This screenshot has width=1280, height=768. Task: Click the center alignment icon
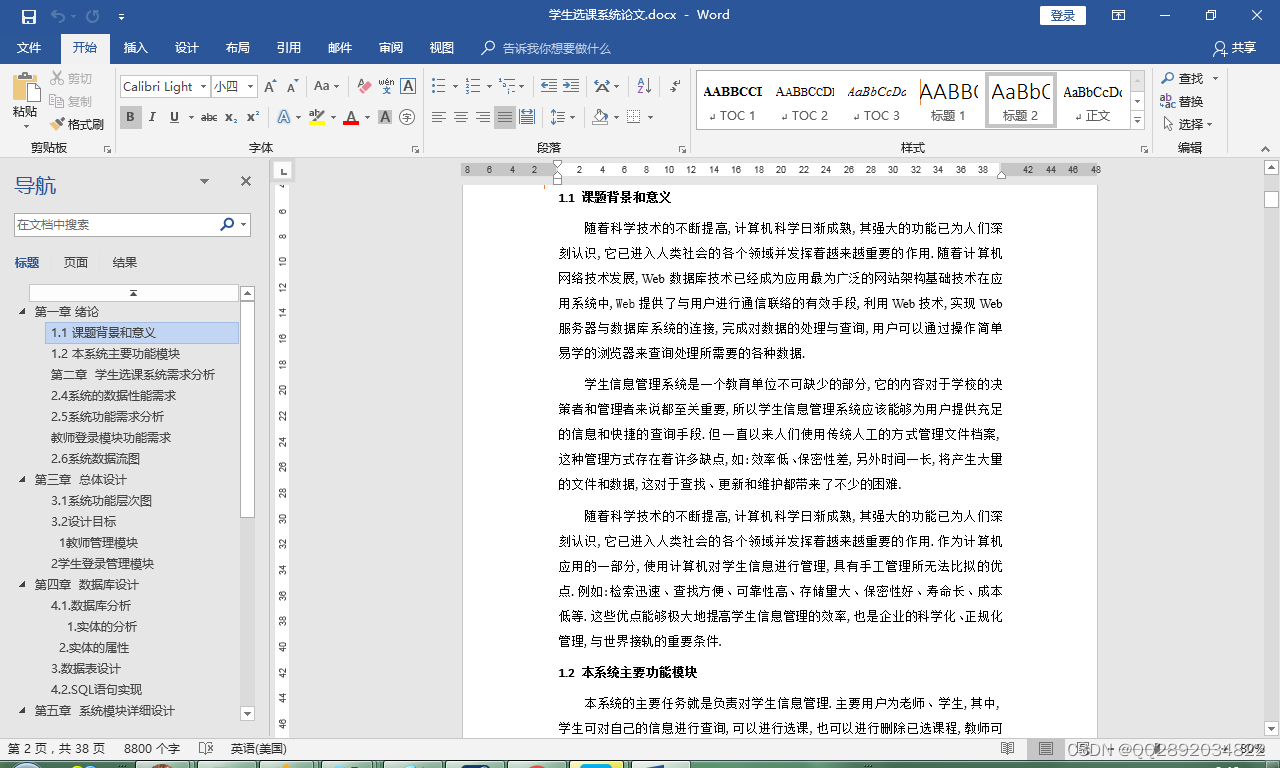tap(460, 117)
